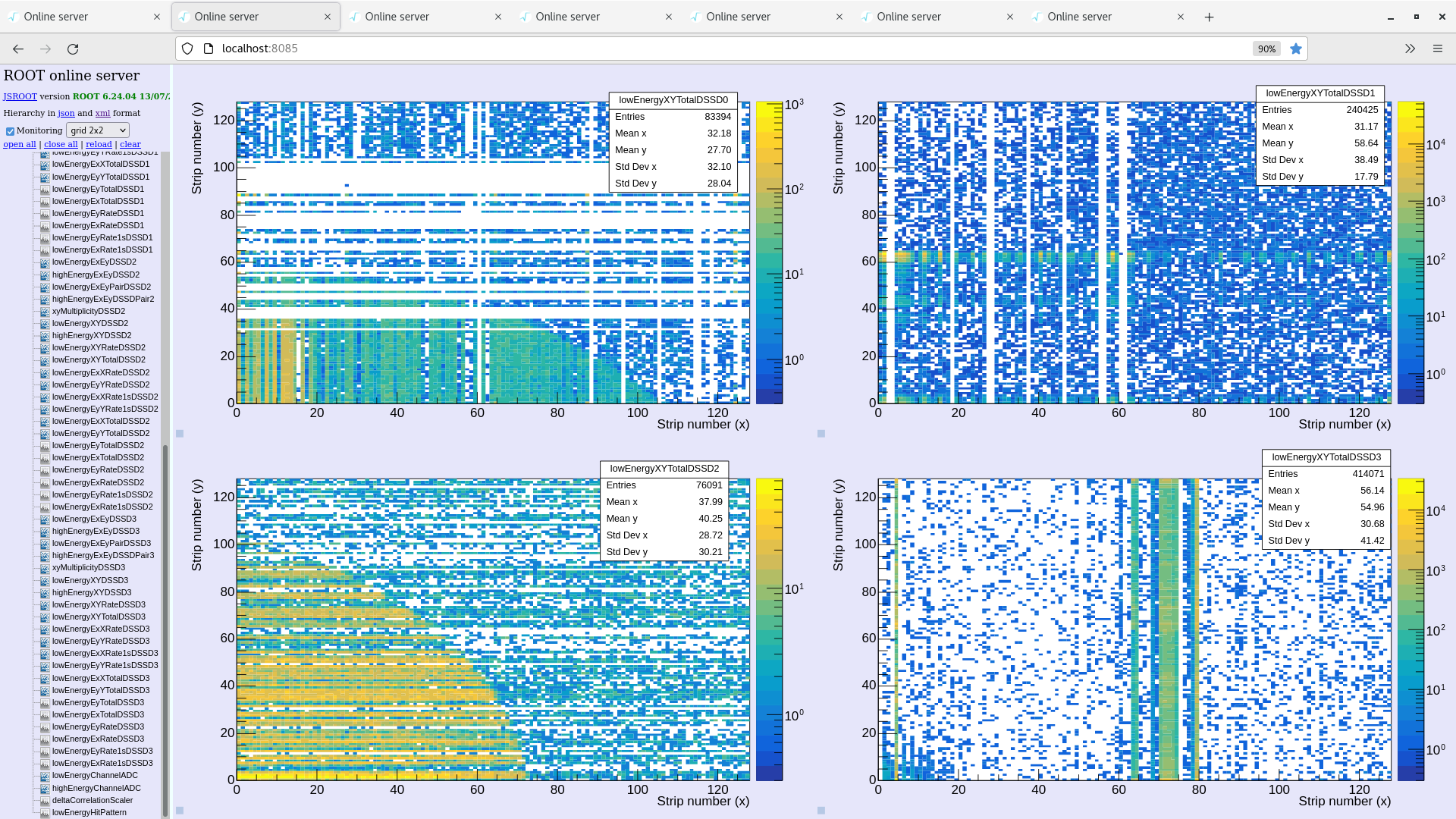This screenshot has width=1456, height=819.
Task: Expand the browser toolbar overflow chevron
Action: click(x=1410, y=49)
